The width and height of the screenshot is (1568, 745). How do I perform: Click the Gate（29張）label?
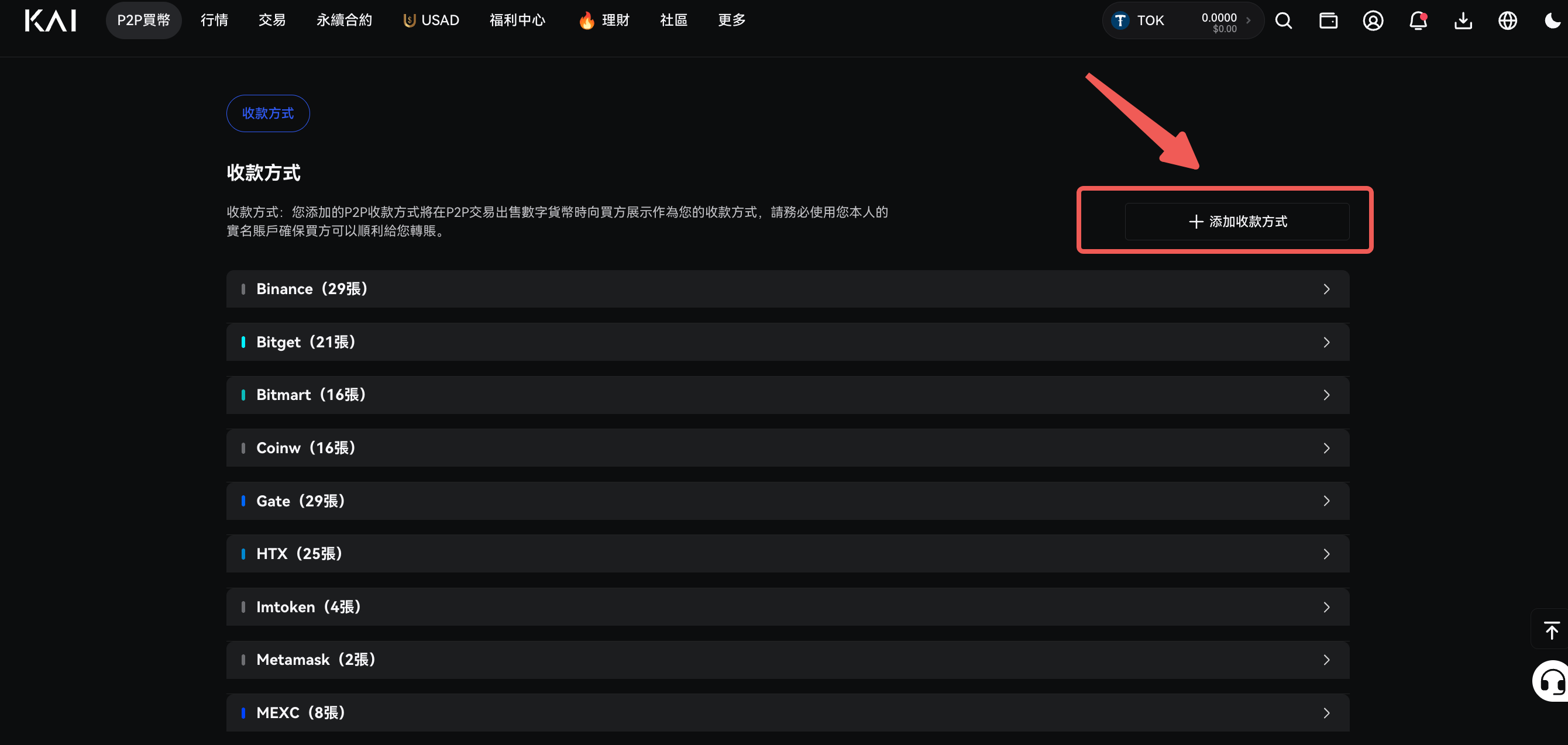pos(301,501)
